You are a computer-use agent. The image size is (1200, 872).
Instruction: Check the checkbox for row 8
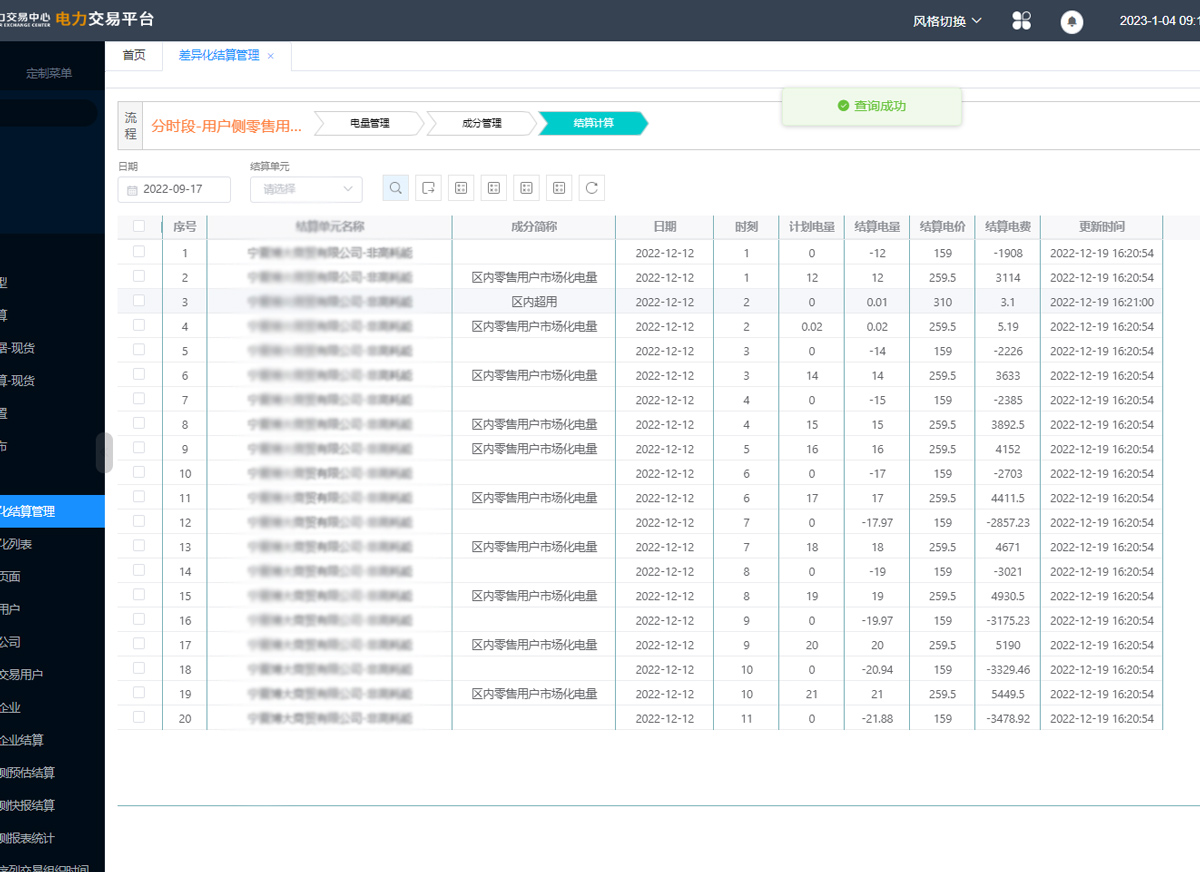139,423
